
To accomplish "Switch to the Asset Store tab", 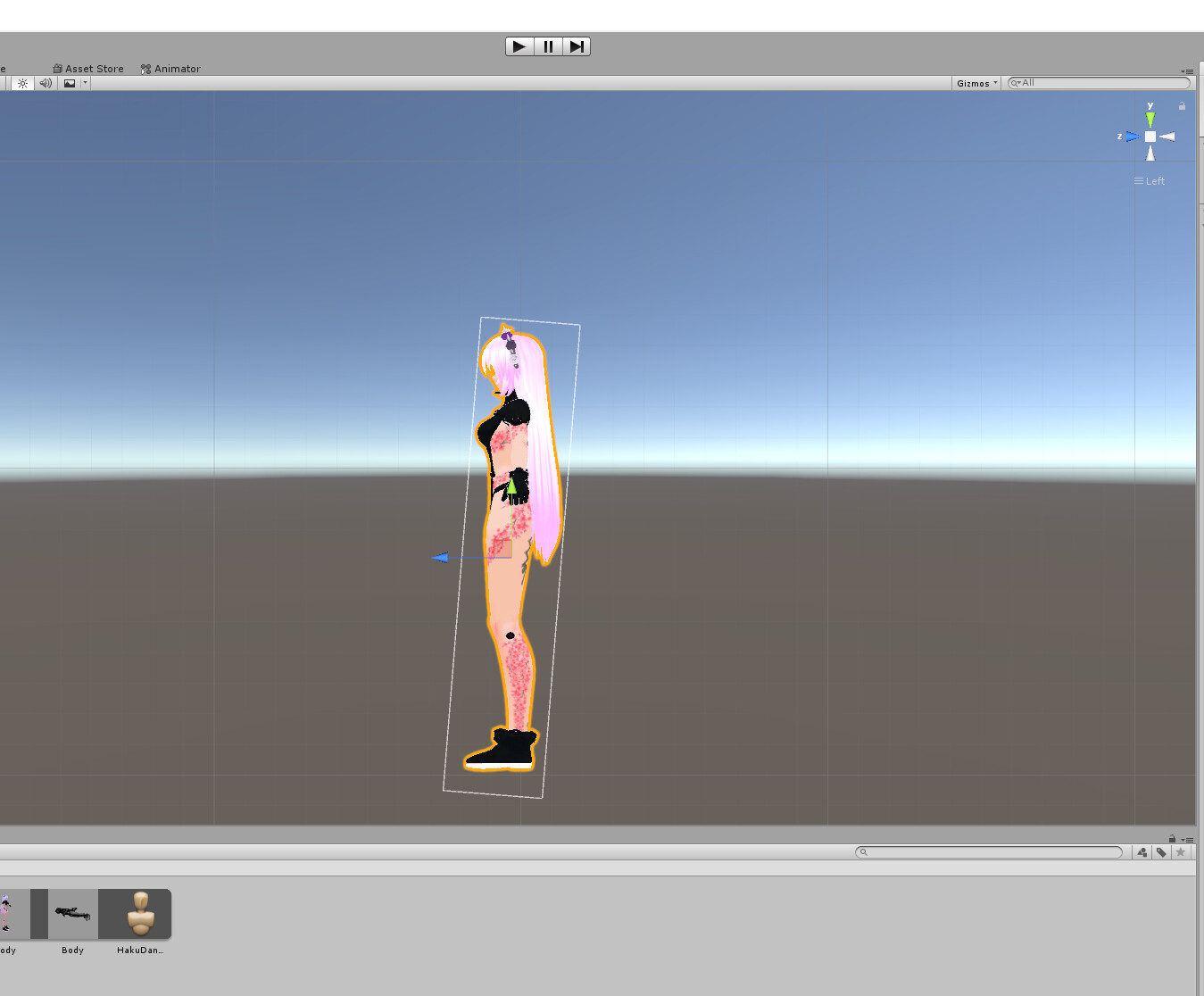I will point(87,69).
